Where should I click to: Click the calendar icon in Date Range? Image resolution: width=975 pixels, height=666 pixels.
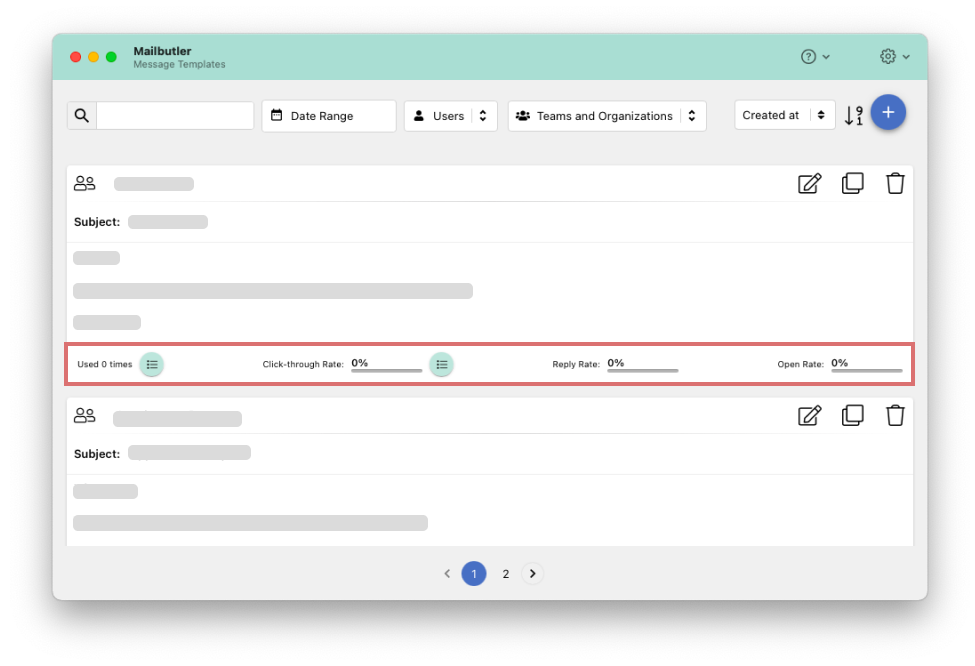(277, 115)
